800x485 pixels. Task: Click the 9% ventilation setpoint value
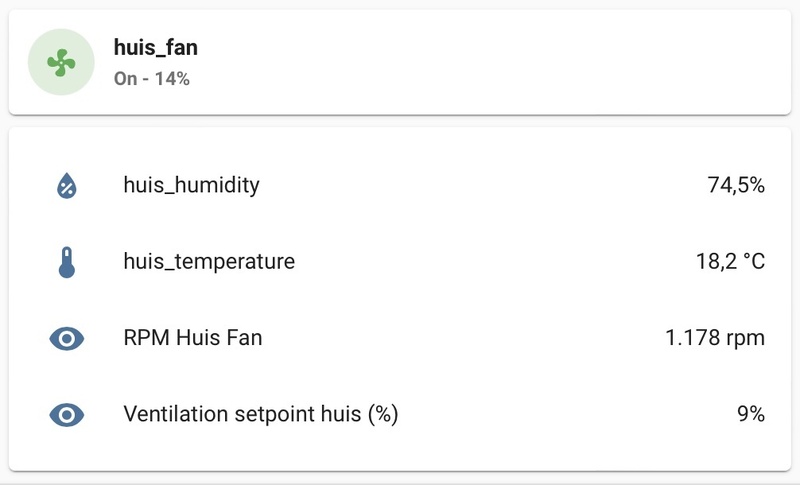tap(751, 414)
